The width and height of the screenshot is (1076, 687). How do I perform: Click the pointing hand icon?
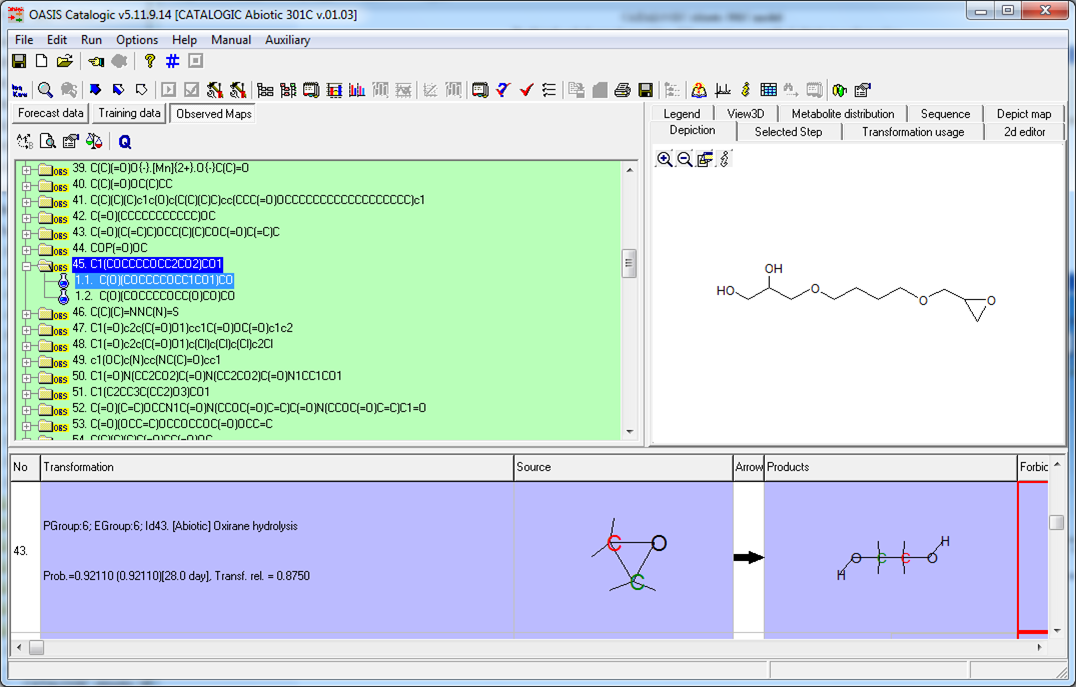[96, 62]
